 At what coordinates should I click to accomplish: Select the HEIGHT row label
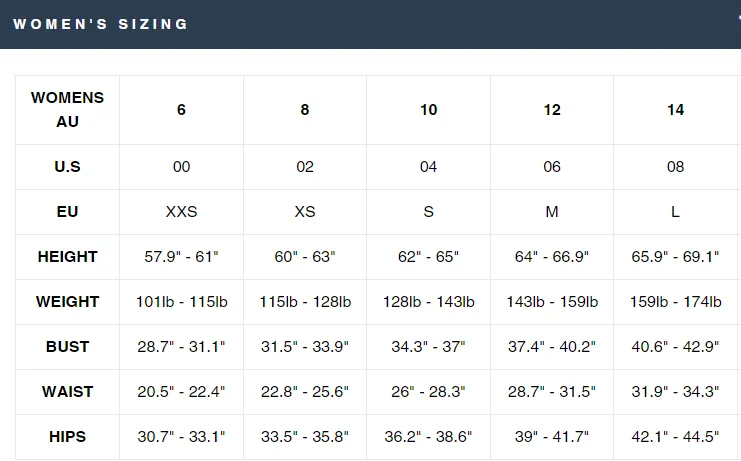click(x=68, y=256)
